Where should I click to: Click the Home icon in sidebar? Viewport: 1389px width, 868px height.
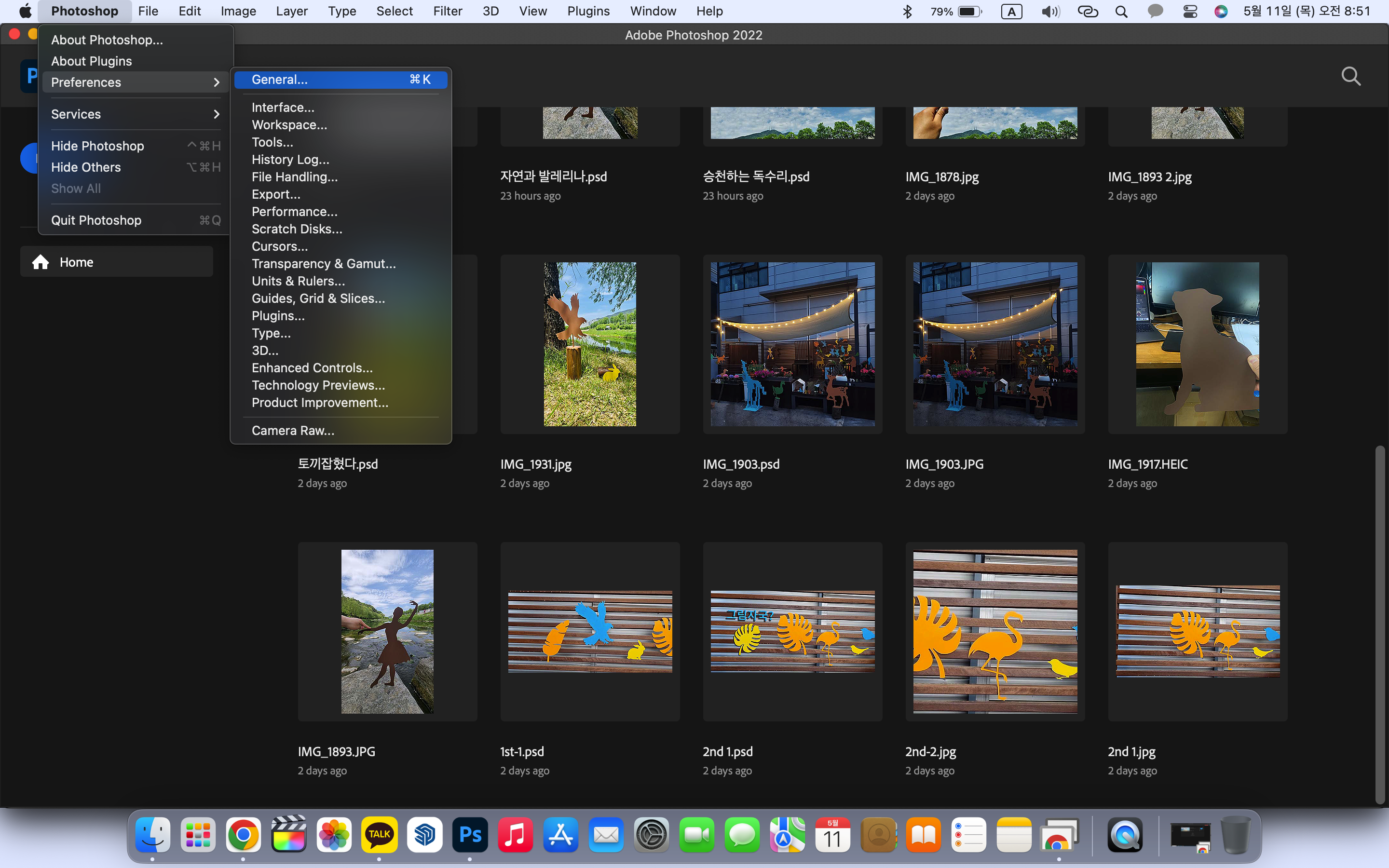(40, 262)
